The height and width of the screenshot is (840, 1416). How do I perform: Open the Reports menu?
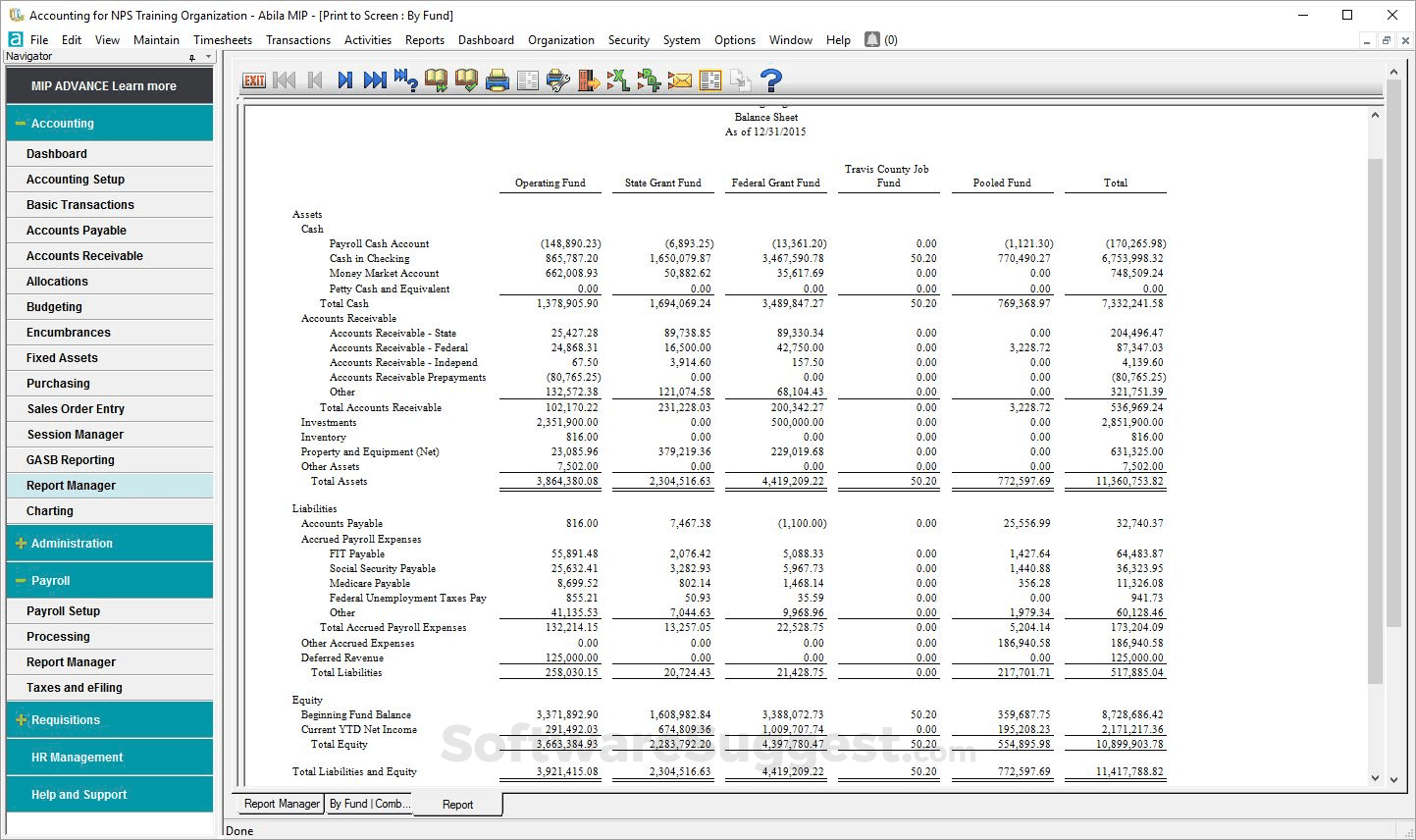[425, 40]
